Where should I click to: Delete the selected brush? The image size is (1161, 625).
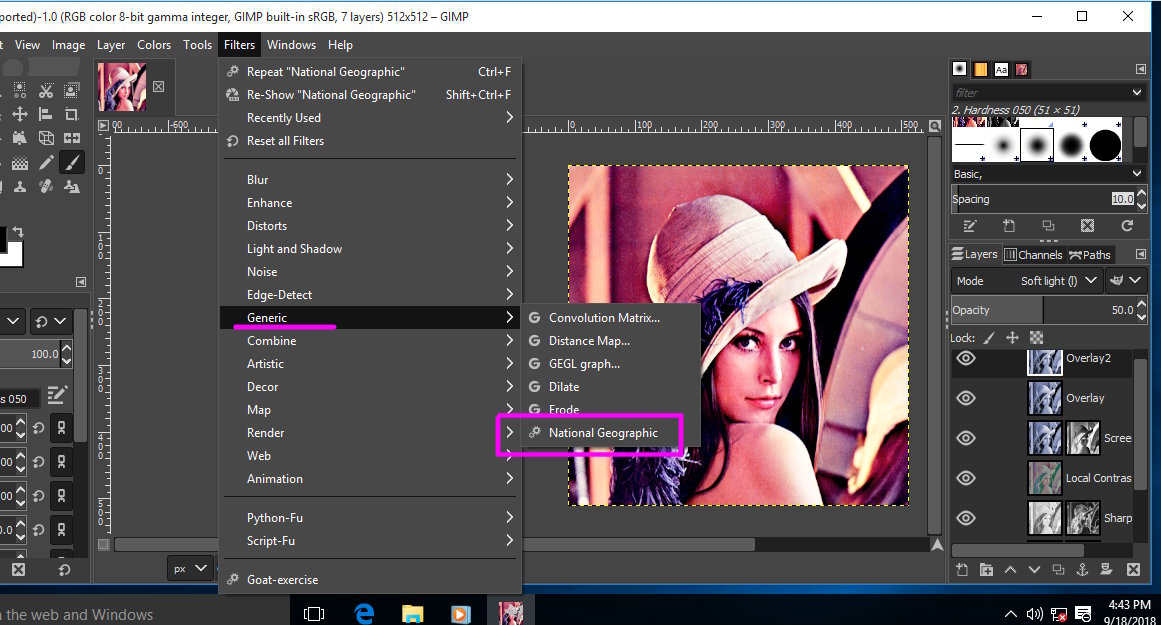coord(1087,226)
